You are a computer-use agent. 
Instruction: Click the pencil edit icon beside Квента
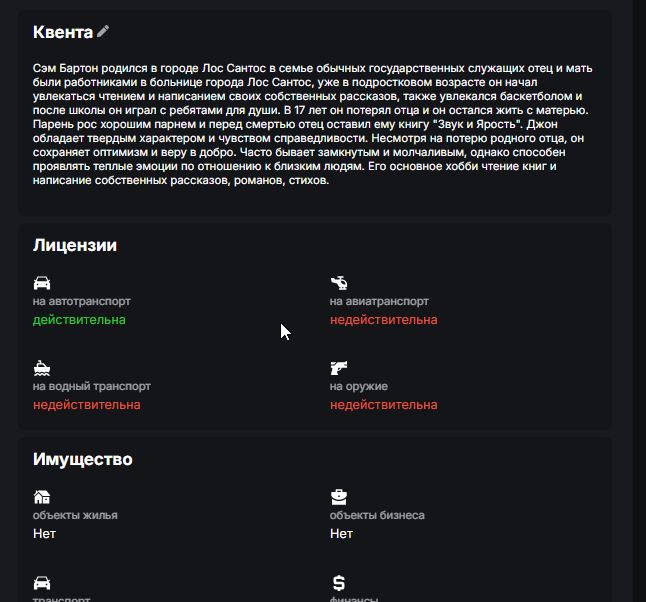click(x=103, y=32)
